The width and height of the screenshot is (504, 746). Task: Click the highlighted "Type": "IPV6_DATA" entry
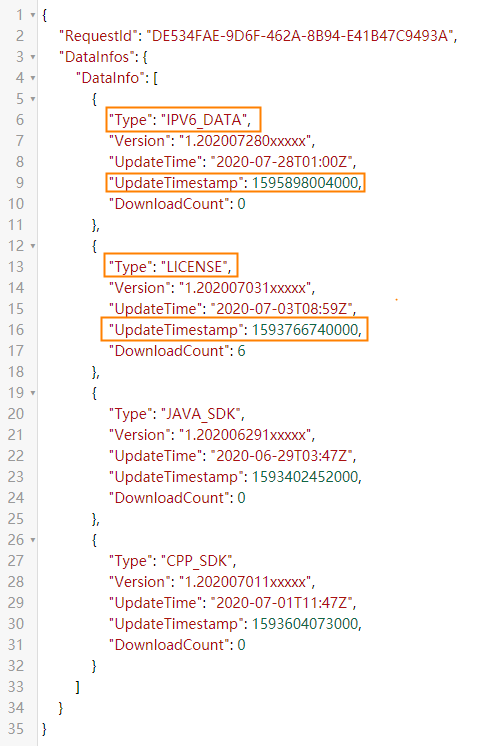(x=183, y=119)
